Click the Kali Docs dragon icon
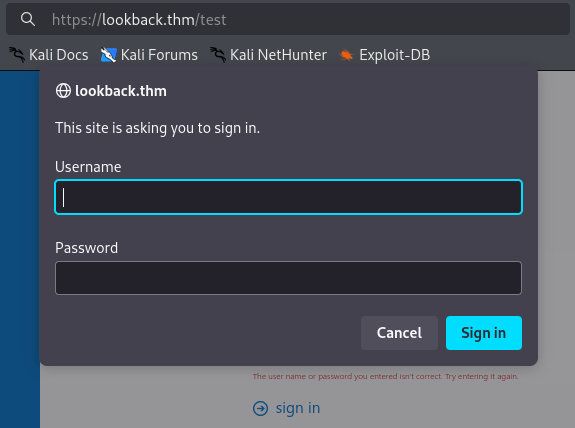Screen dimensions: 575x428 17,55
